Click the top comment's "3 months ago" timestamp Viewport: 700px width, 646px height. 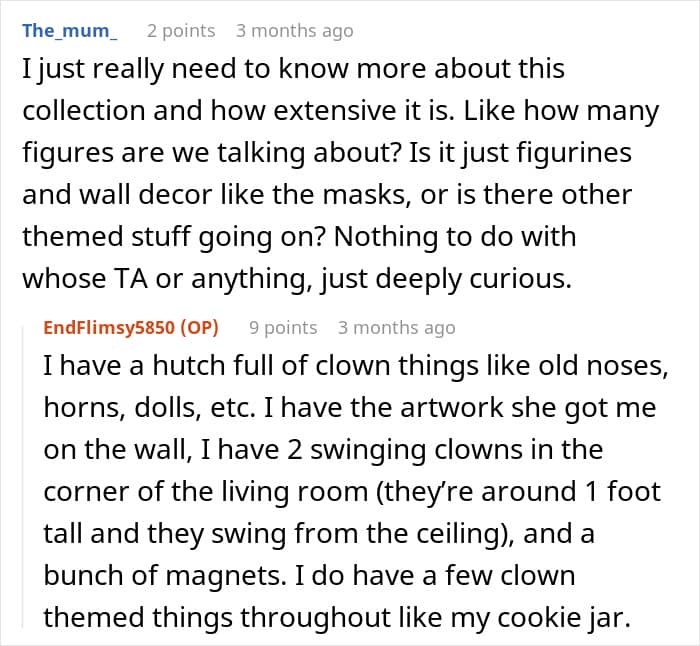pos(295,31)
